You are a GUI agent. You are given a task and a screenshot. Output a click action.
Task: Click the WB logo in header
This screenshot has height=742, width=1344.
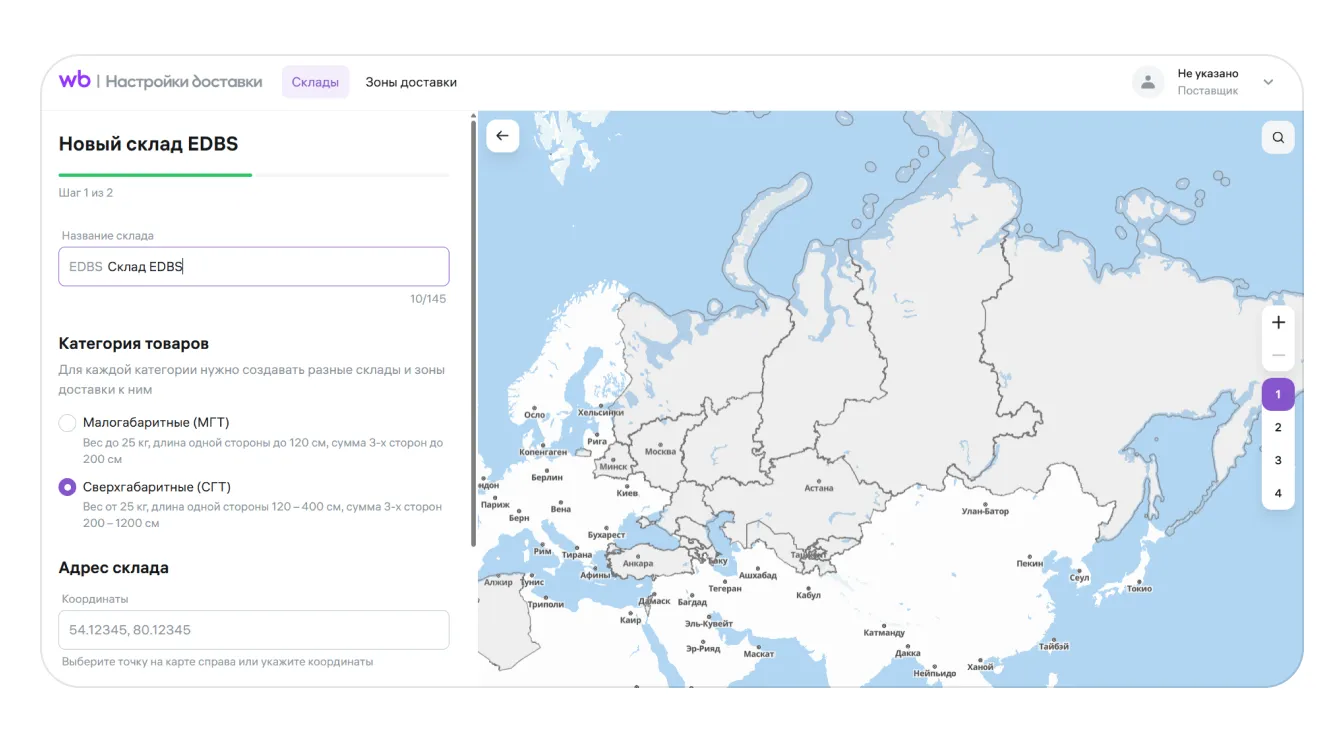click(74, 81)
